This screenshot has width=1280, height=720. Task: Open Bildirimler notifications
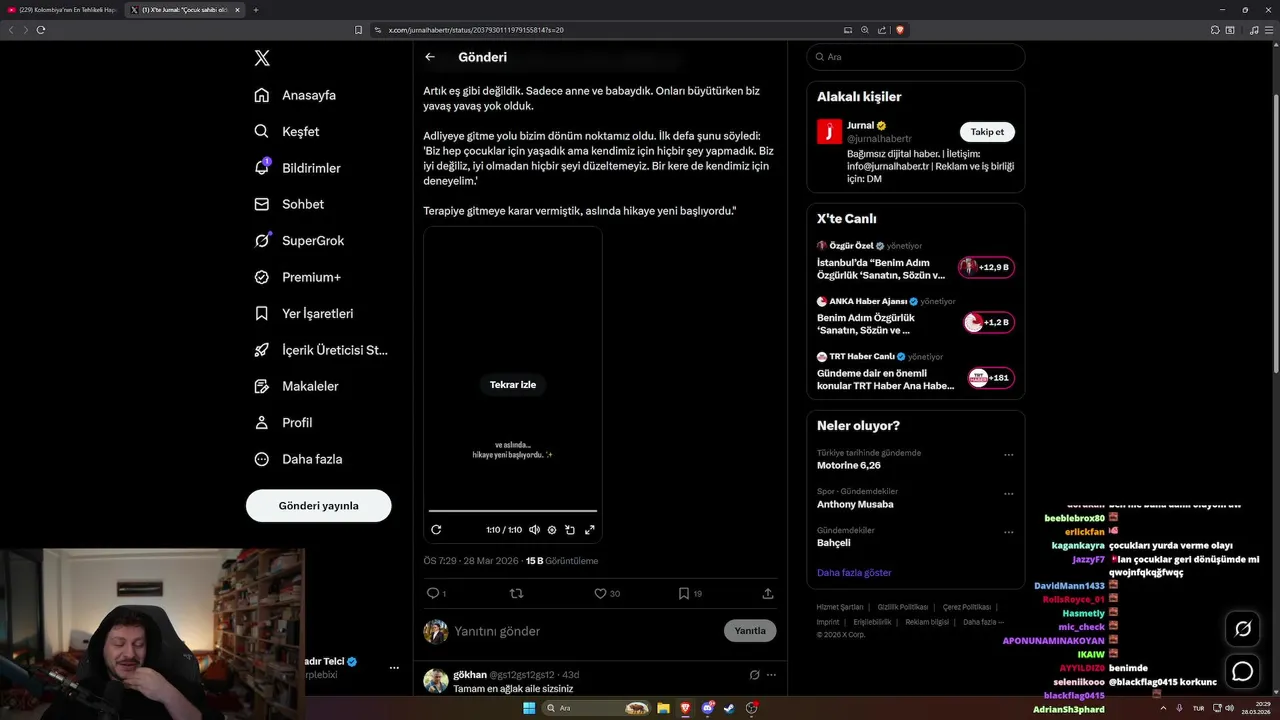tap(297, 168)
